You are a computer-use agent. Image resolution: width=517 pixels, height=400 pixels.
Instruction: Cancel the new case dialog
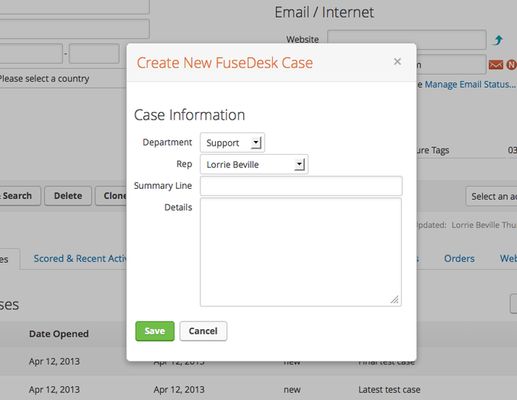(x=203, y=331)
